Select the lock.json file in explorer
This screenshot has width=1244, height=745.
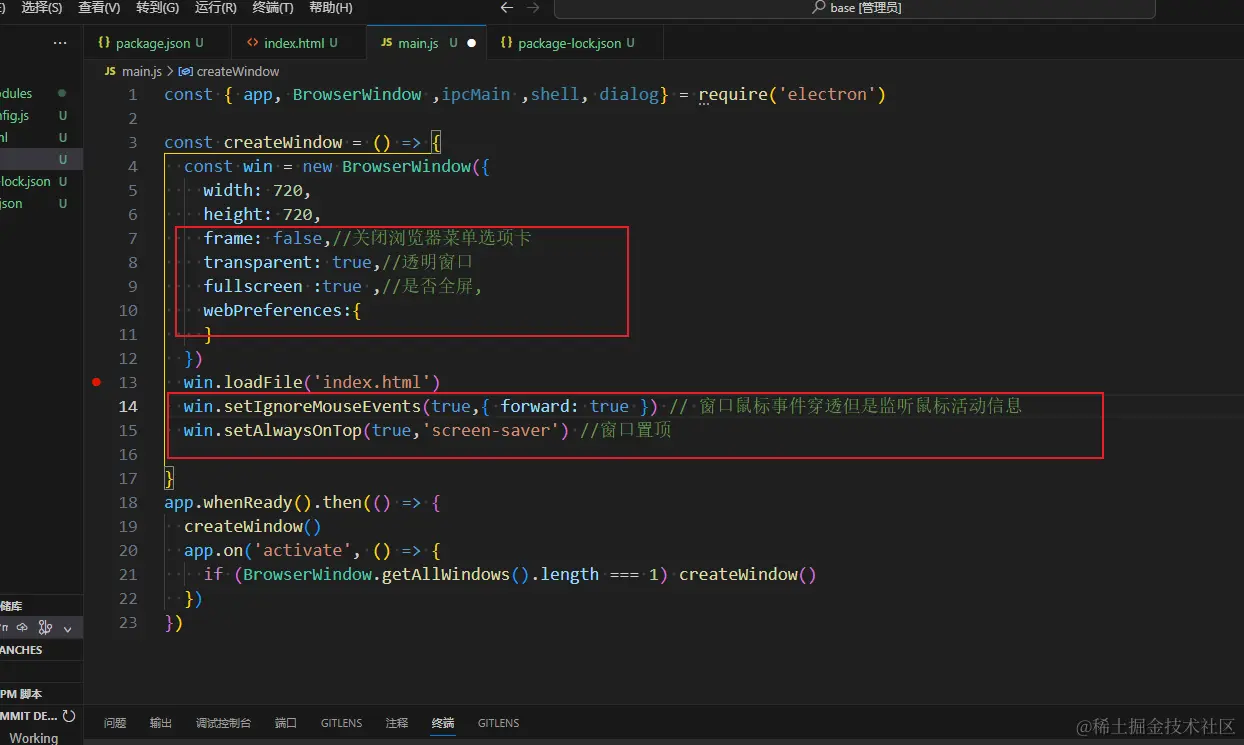coord(41,182)
